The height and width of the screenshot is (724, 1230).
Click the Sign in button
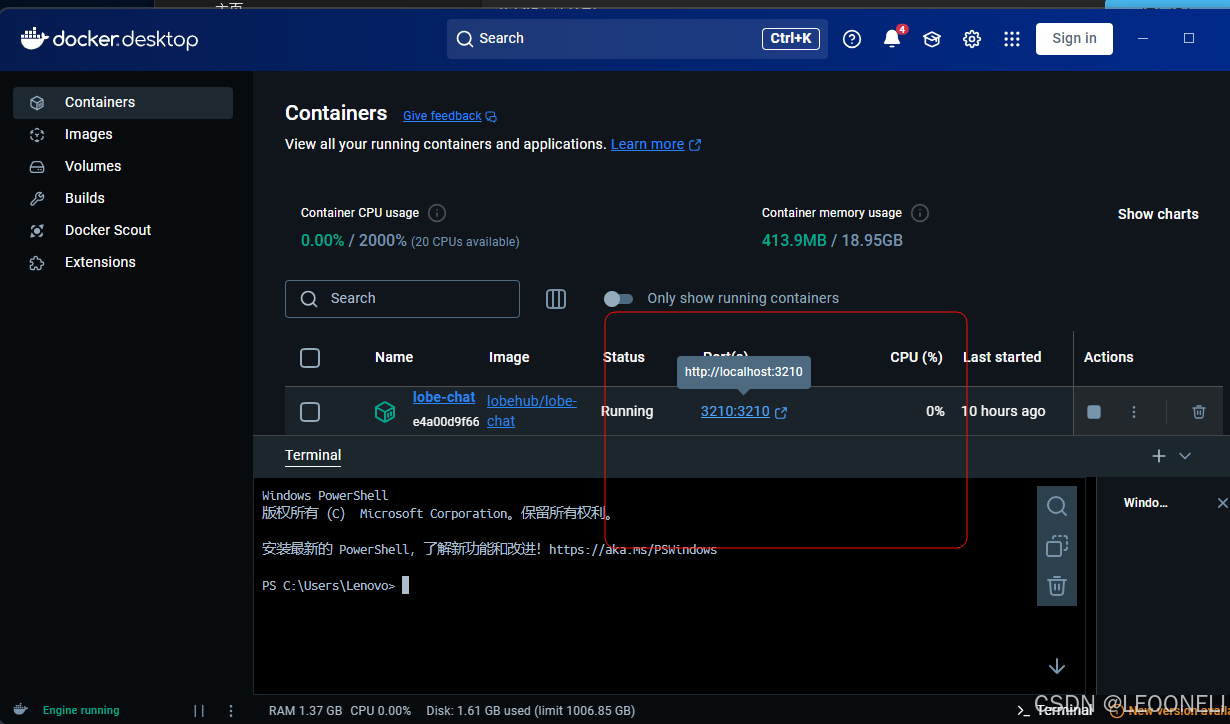click(x=1074, y=38)
